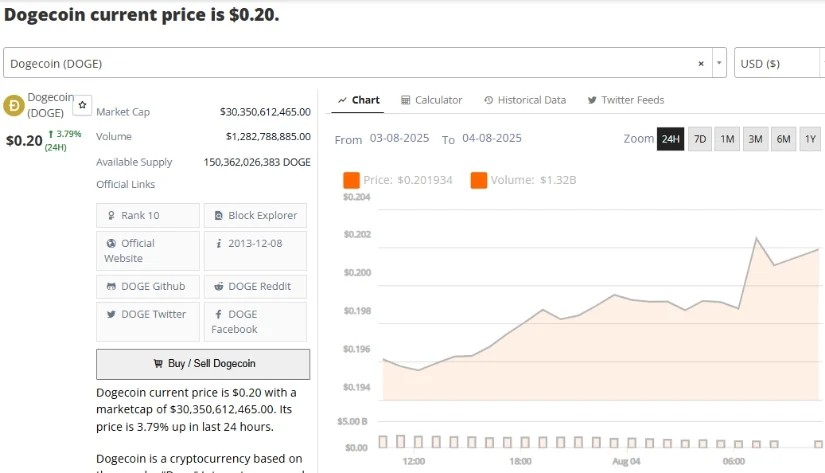825x473 pixels.
Task: Toggle the Volume series legend swatch
Action: [478, 180]
